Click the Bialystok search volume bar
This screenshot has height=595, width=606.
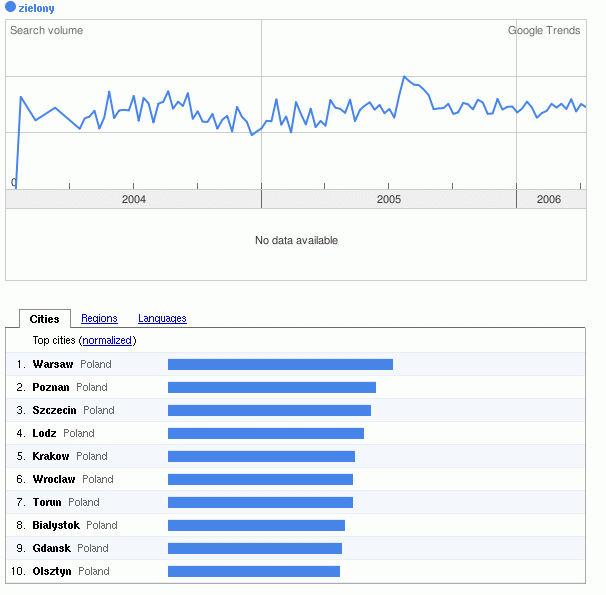point(256,525)
